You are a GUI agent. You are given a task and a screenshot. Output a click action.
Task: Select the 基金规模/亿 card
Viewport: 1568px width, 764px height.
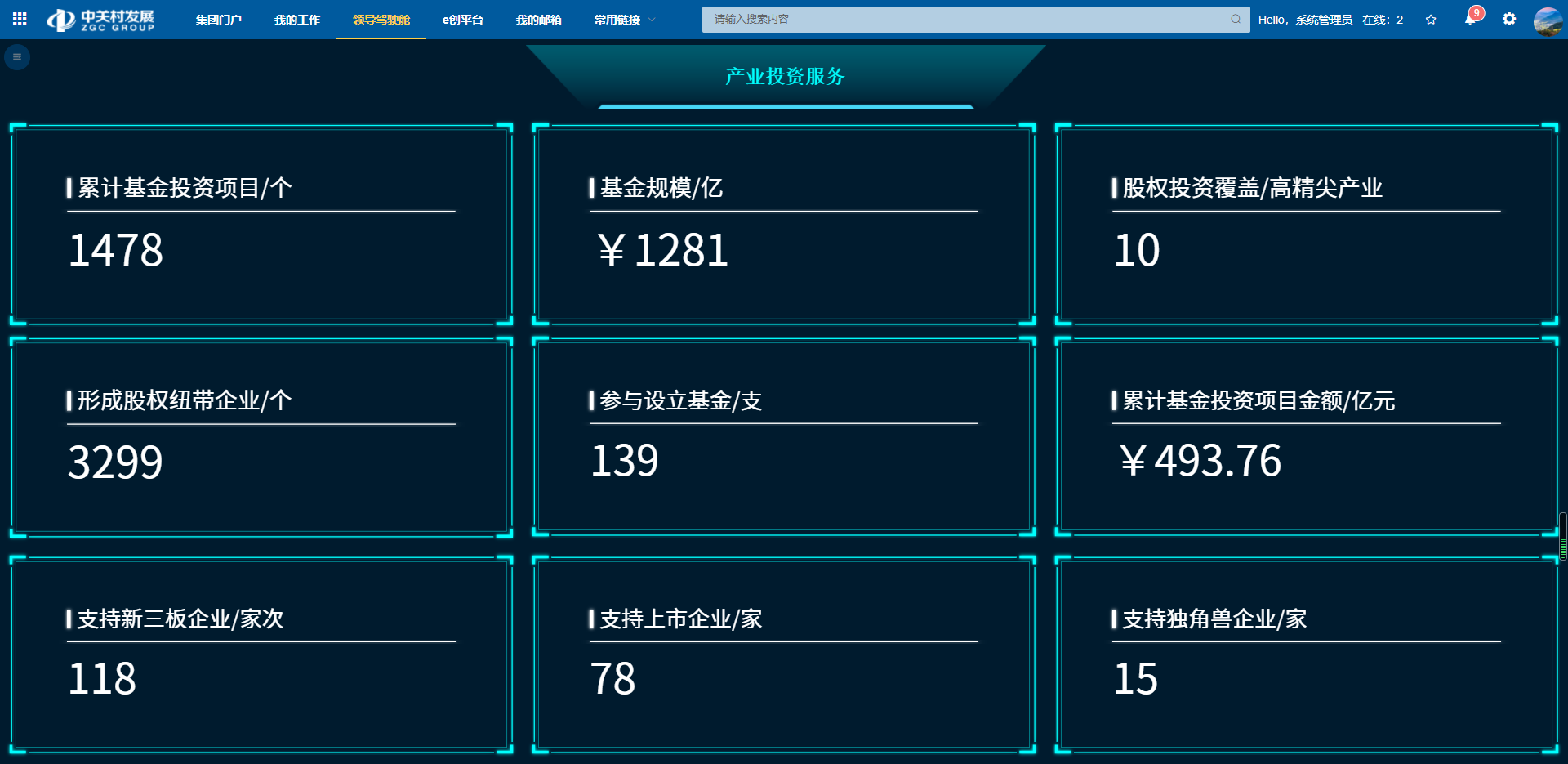click(784, 225)
